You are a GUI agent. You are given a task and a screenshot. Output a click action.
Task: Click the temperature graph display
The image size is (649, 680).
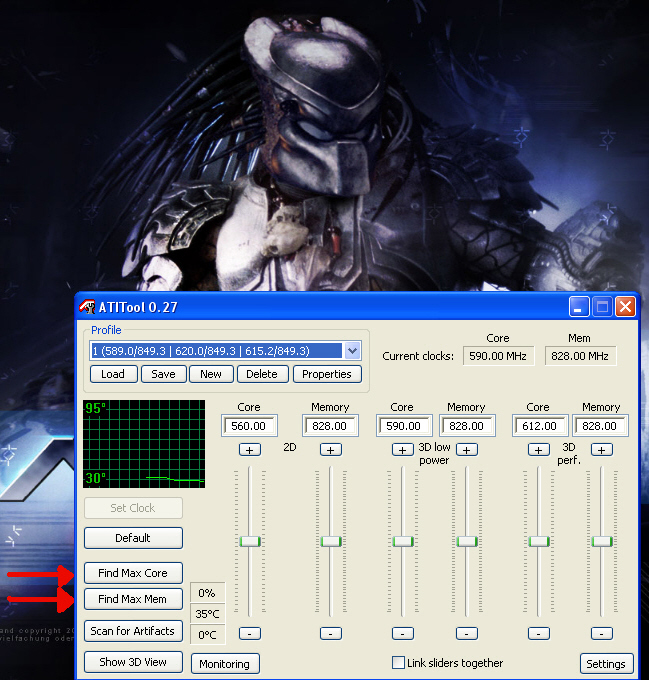(x=144, y=444)
